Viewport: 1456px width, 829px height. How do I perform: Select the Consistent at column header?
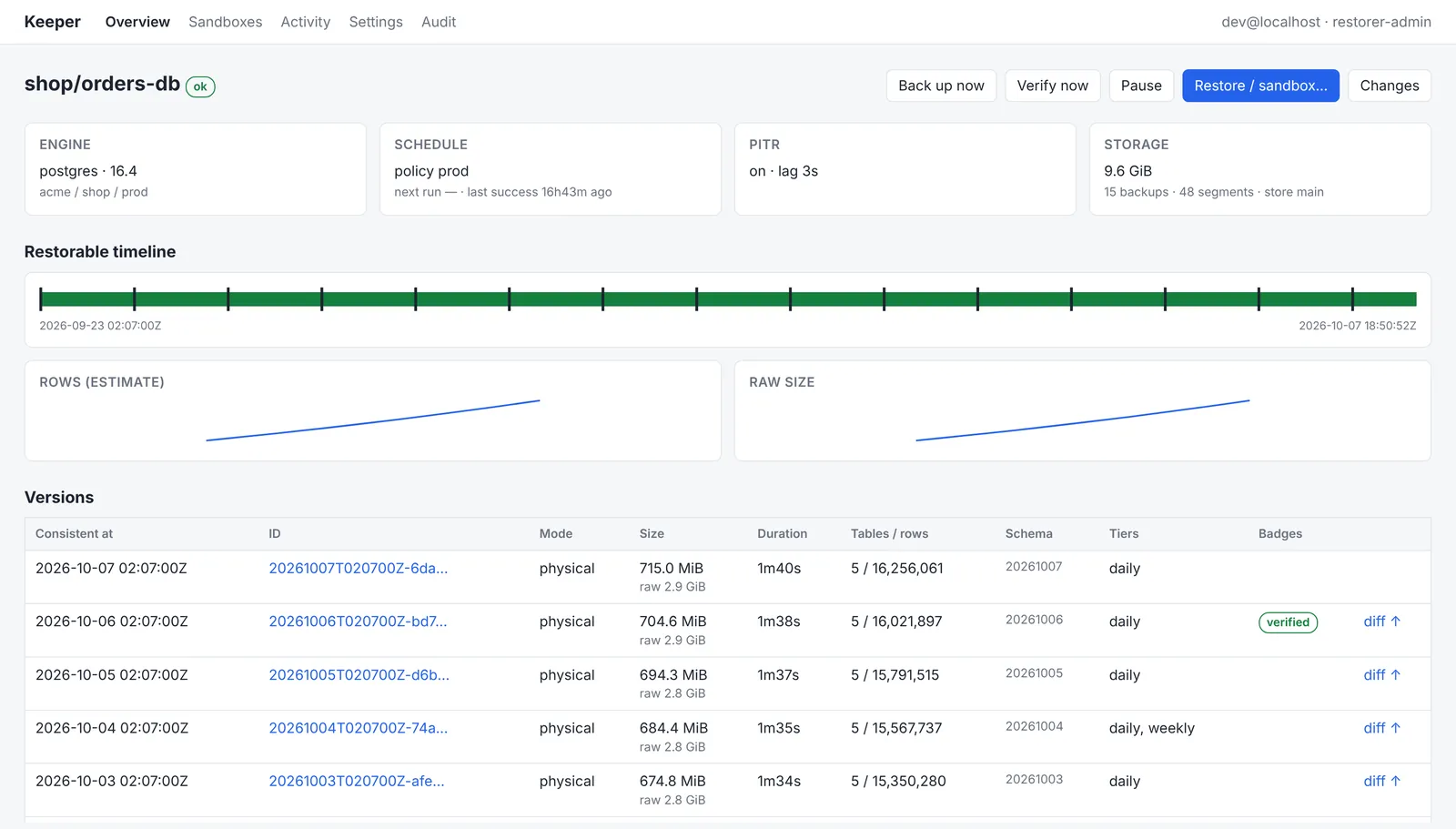[x=75, y=534]
